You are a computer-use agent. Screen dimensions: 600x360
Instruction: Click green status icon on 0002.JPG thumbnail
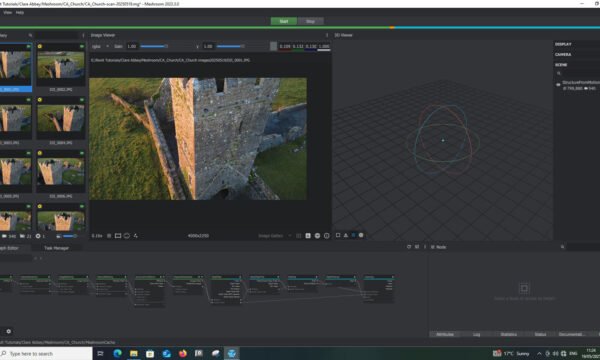(x=82, y=46)
